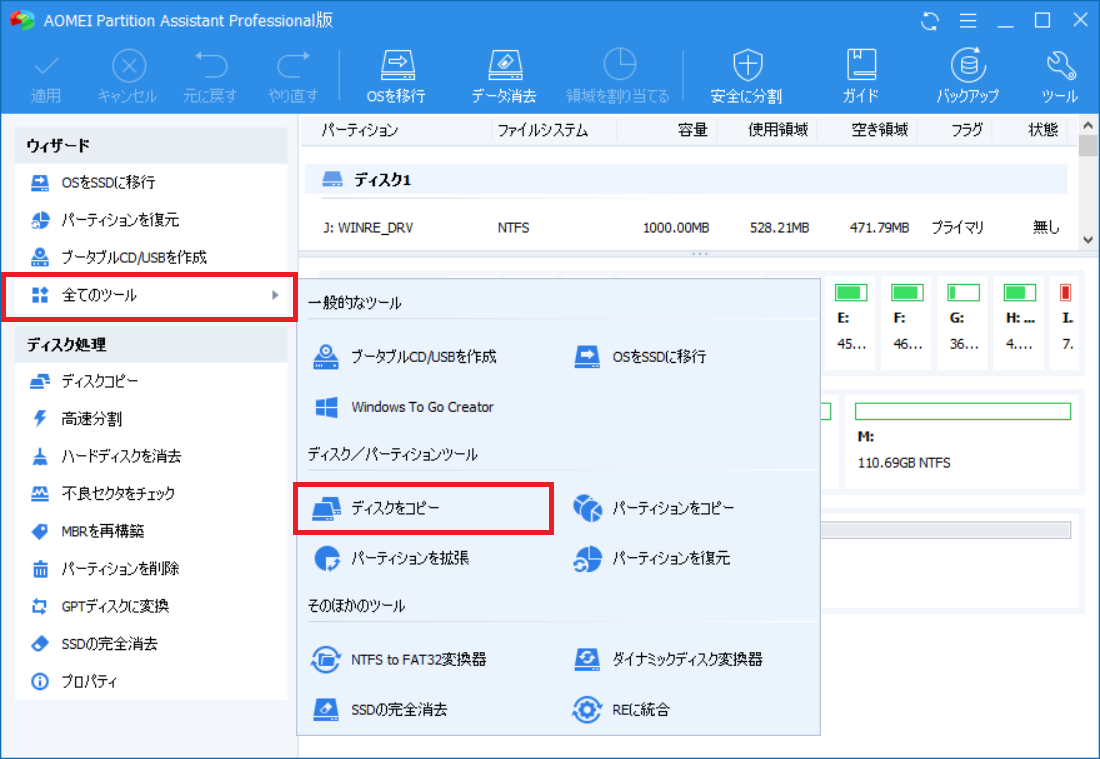Click the ファイルシステム column header
Viewport: 1100px width, 759px height.
(x=542, y=130)
